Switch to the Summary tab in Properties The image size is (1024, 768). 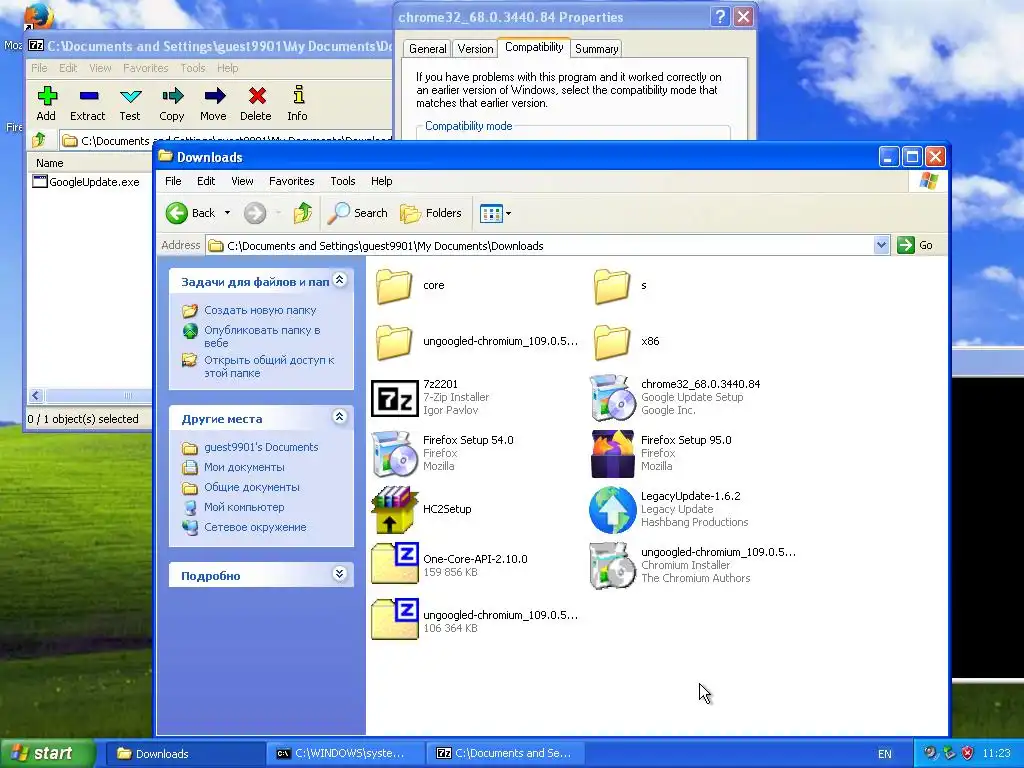click(596, 49)
